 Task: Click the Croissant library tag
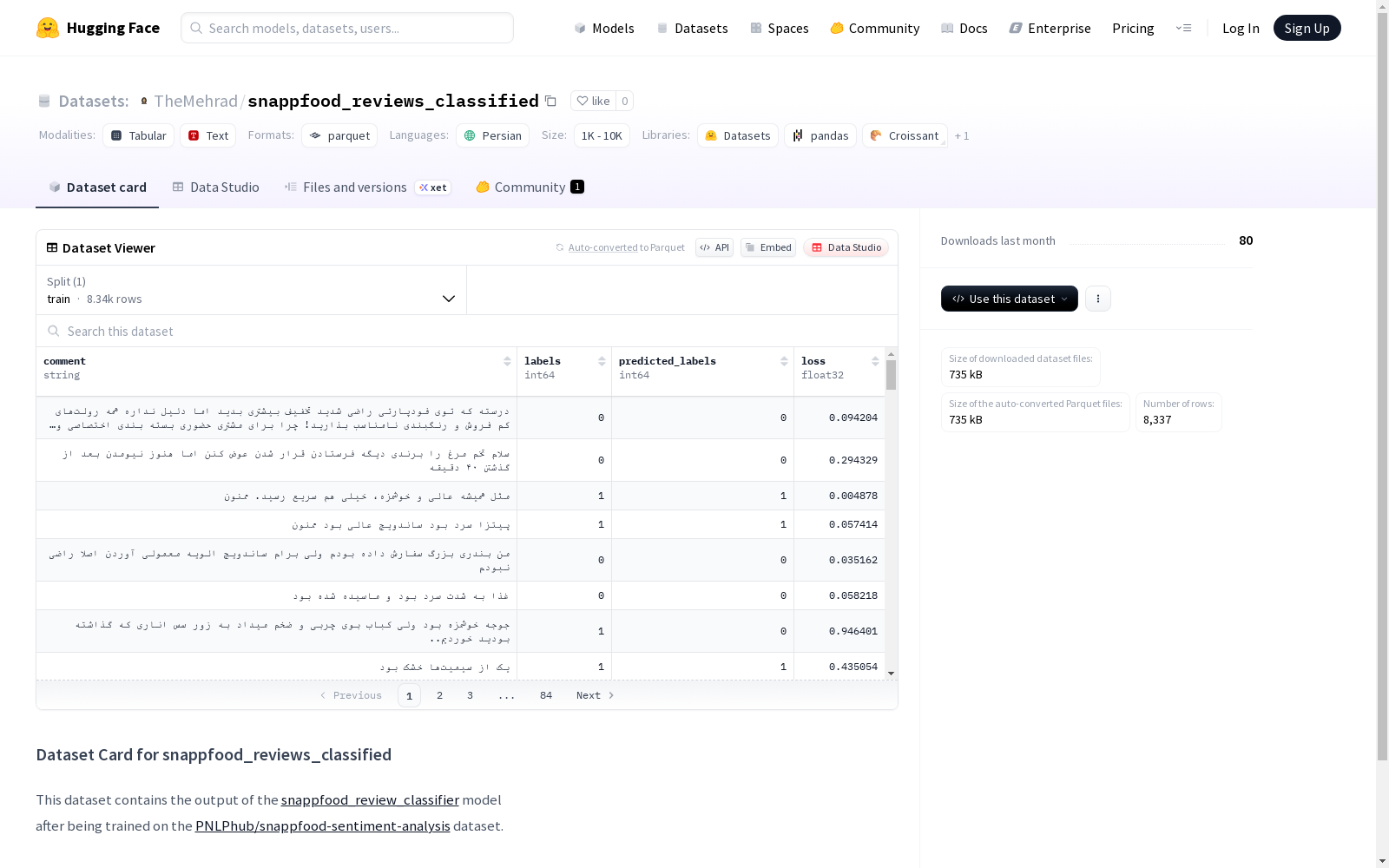pyautogui.click(x=905, y=135)
